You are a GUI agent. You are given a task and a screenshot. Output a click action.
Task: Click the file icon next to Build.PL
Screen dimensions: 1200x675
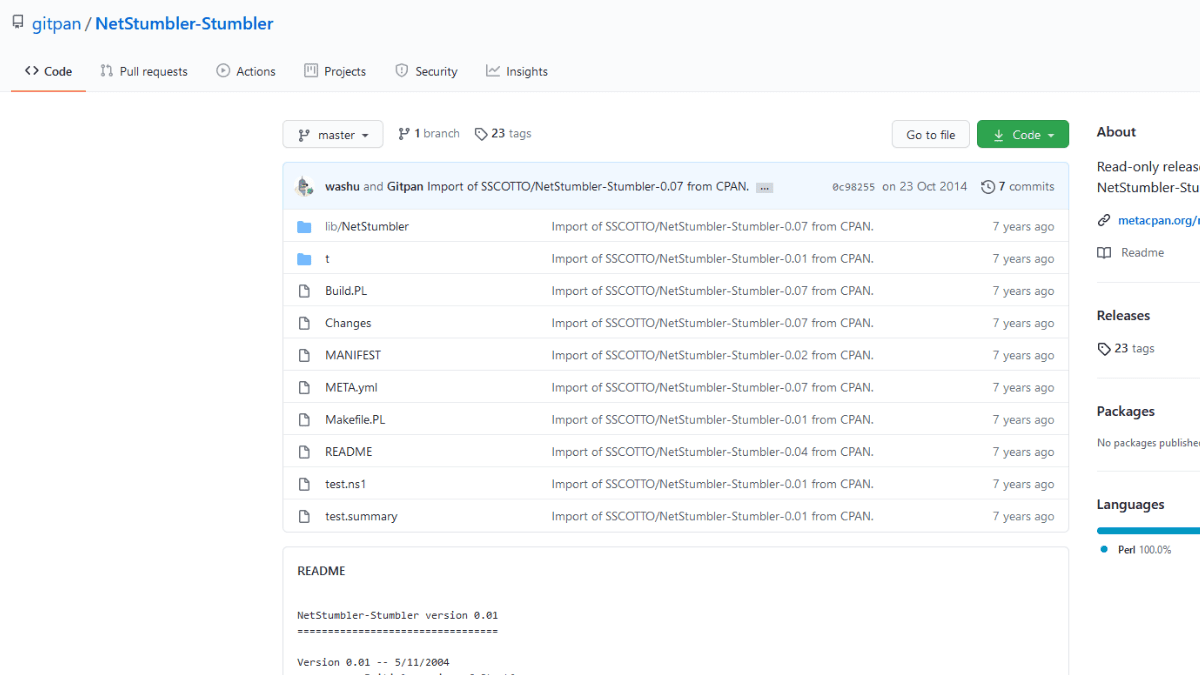pyautogui.click(x=305, y=291)
